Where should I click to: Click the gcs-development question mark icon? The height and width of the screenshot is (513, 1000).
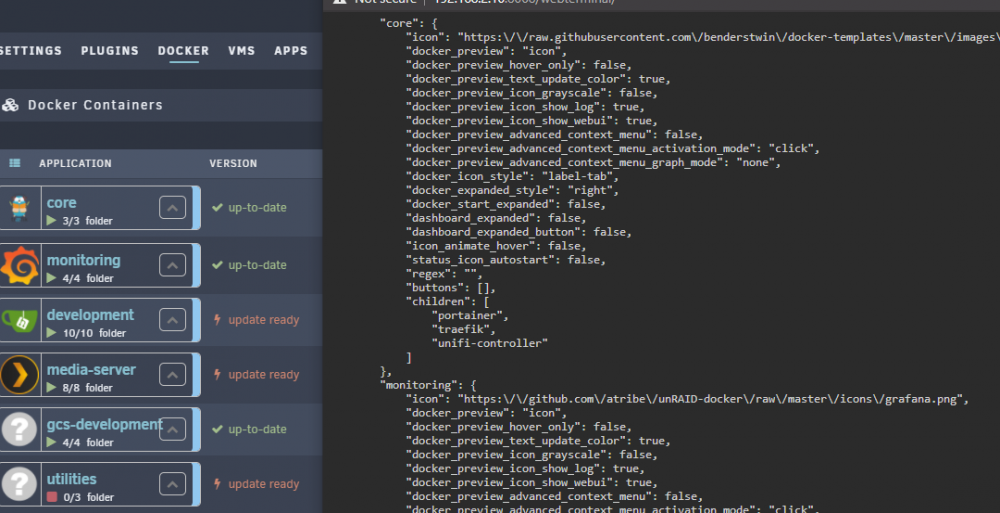point(19,429)
